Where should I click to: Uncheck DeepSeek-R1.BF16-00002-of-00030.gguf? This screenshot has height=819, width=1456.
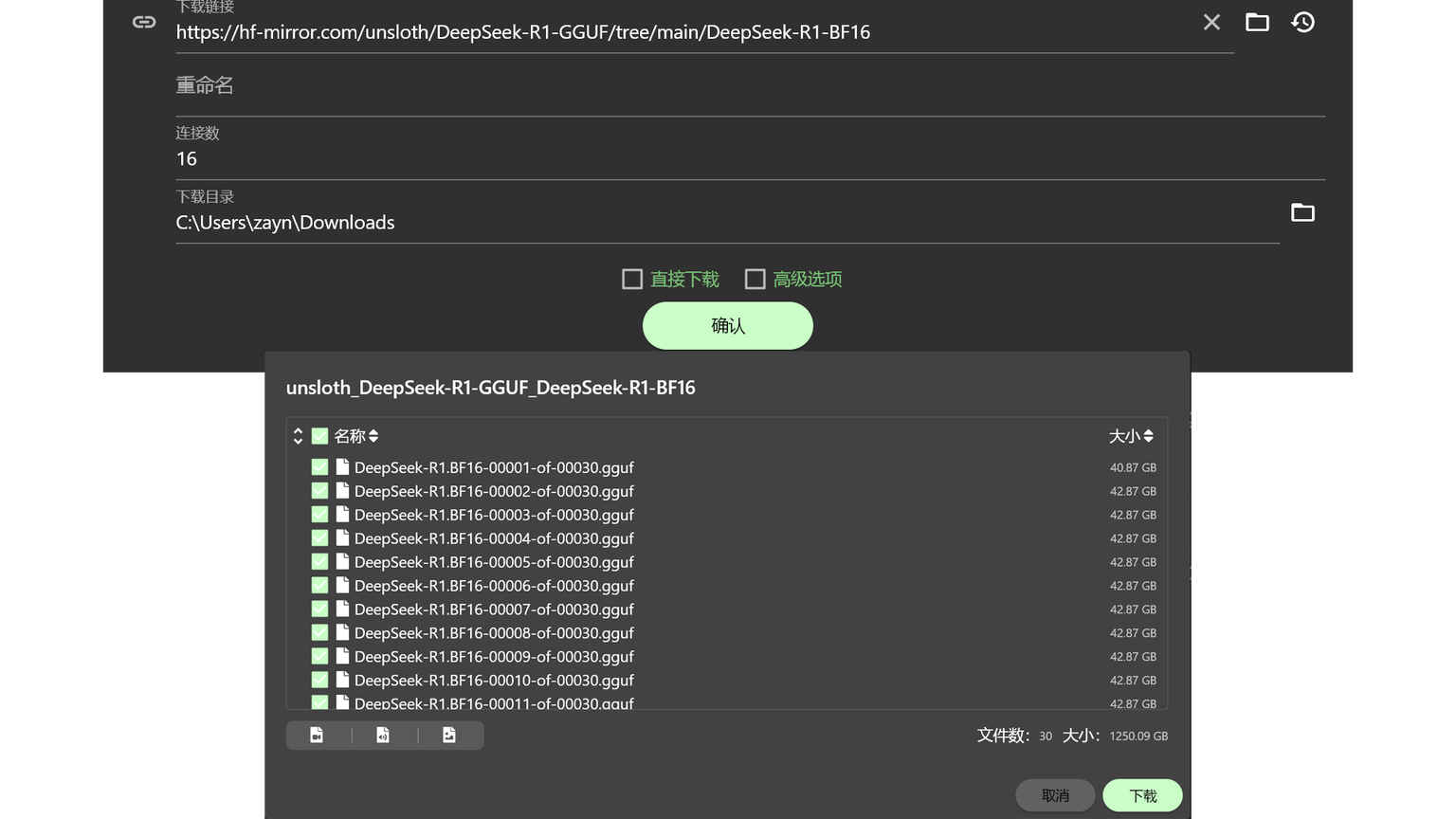pyautogui.click(x=319, y=491)
